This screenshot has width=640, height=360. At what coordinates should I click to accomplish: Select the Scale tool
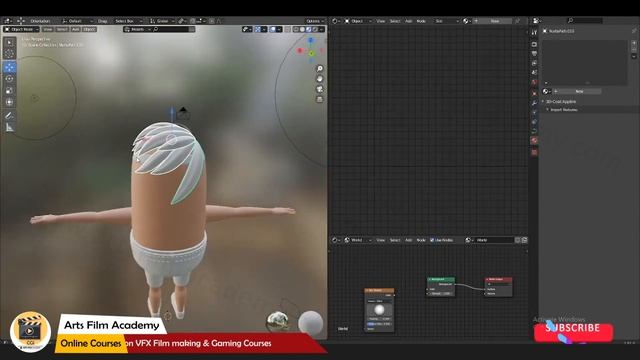(9, 91)
